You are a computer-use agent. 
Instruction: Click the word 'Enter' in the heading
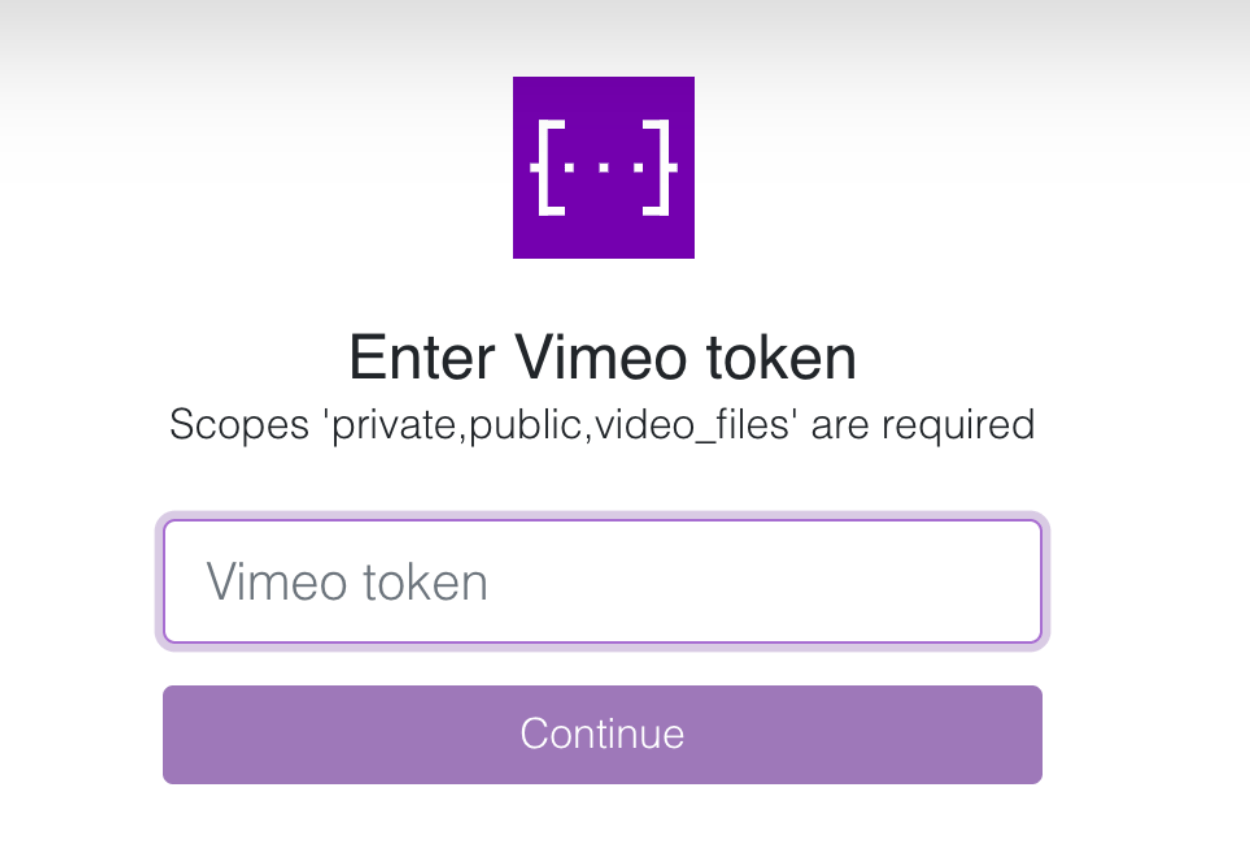(422, 358)
